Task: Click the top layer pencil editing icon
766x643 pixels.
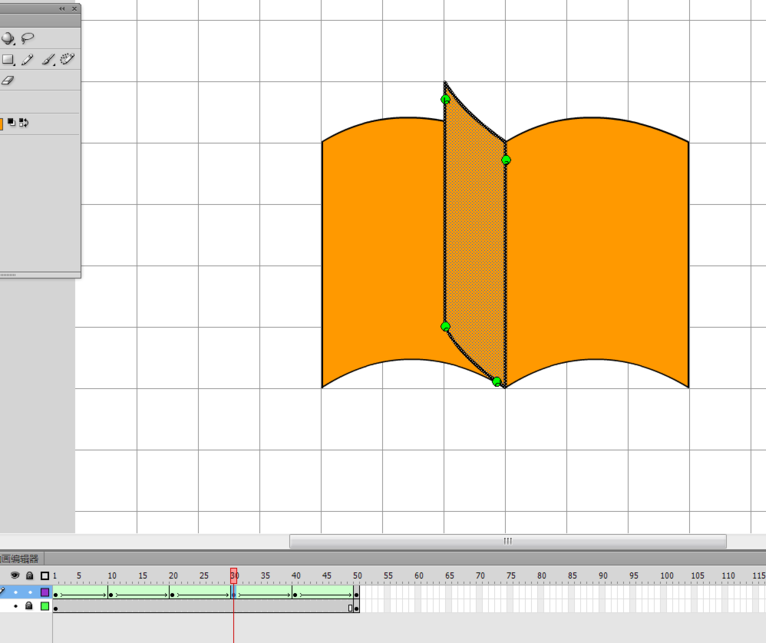Action: (2, 592)
